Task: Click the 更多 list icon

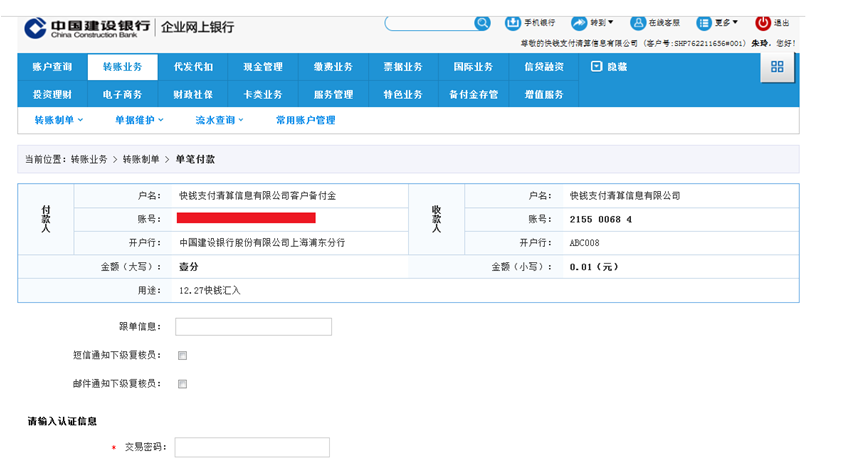Action: [704, 23]
